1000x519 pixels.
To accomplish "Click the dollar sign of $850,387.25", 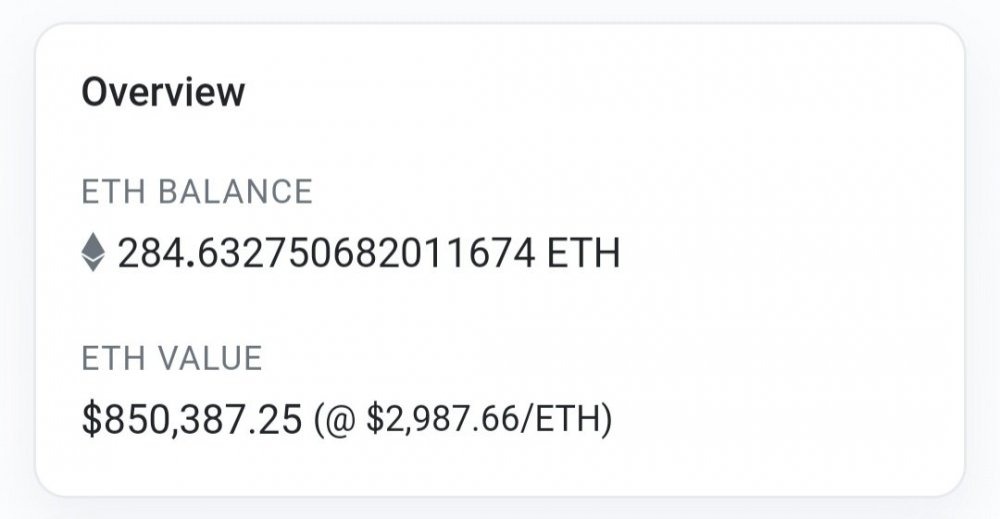I will (x=92, y=420).
